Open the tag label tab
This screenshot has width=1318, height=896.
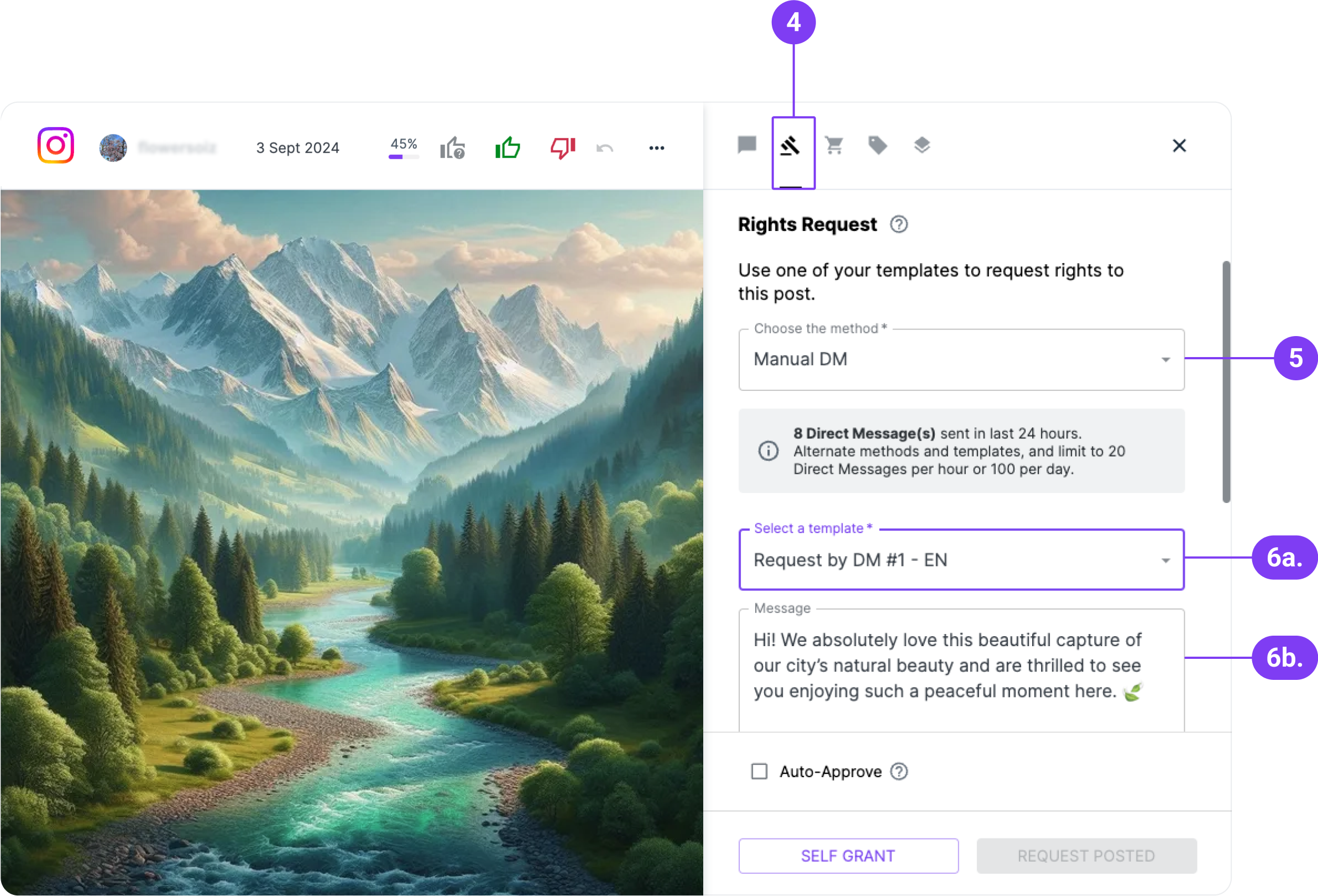pos(877,145)
